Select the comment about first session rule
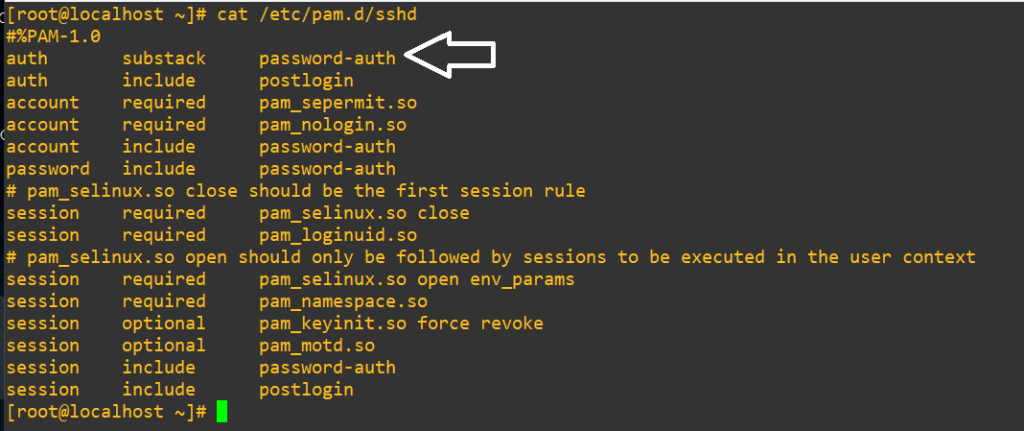Viewport: 1024px width, 431px height. 295,191
